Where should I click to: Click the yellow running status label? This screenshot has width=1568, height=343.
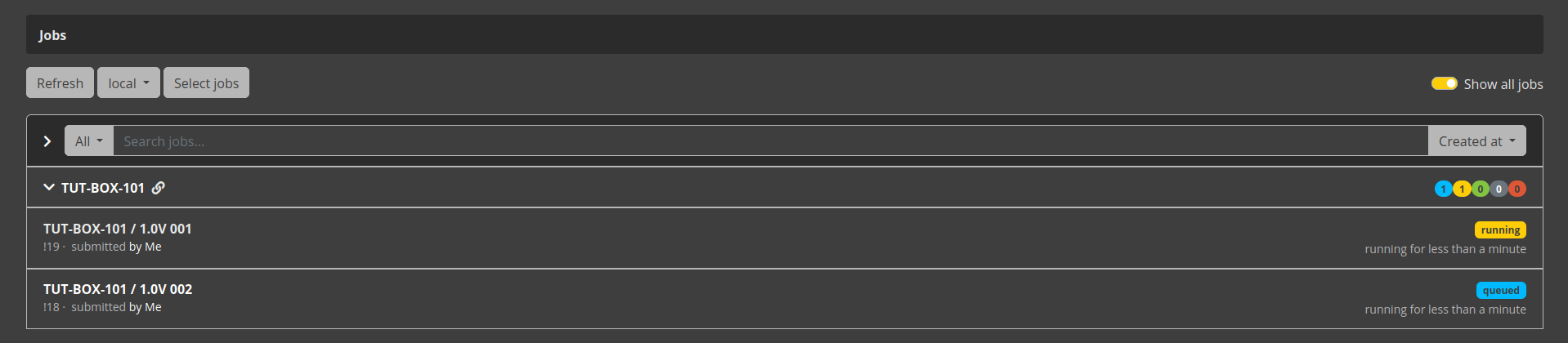pos(1500,229)
